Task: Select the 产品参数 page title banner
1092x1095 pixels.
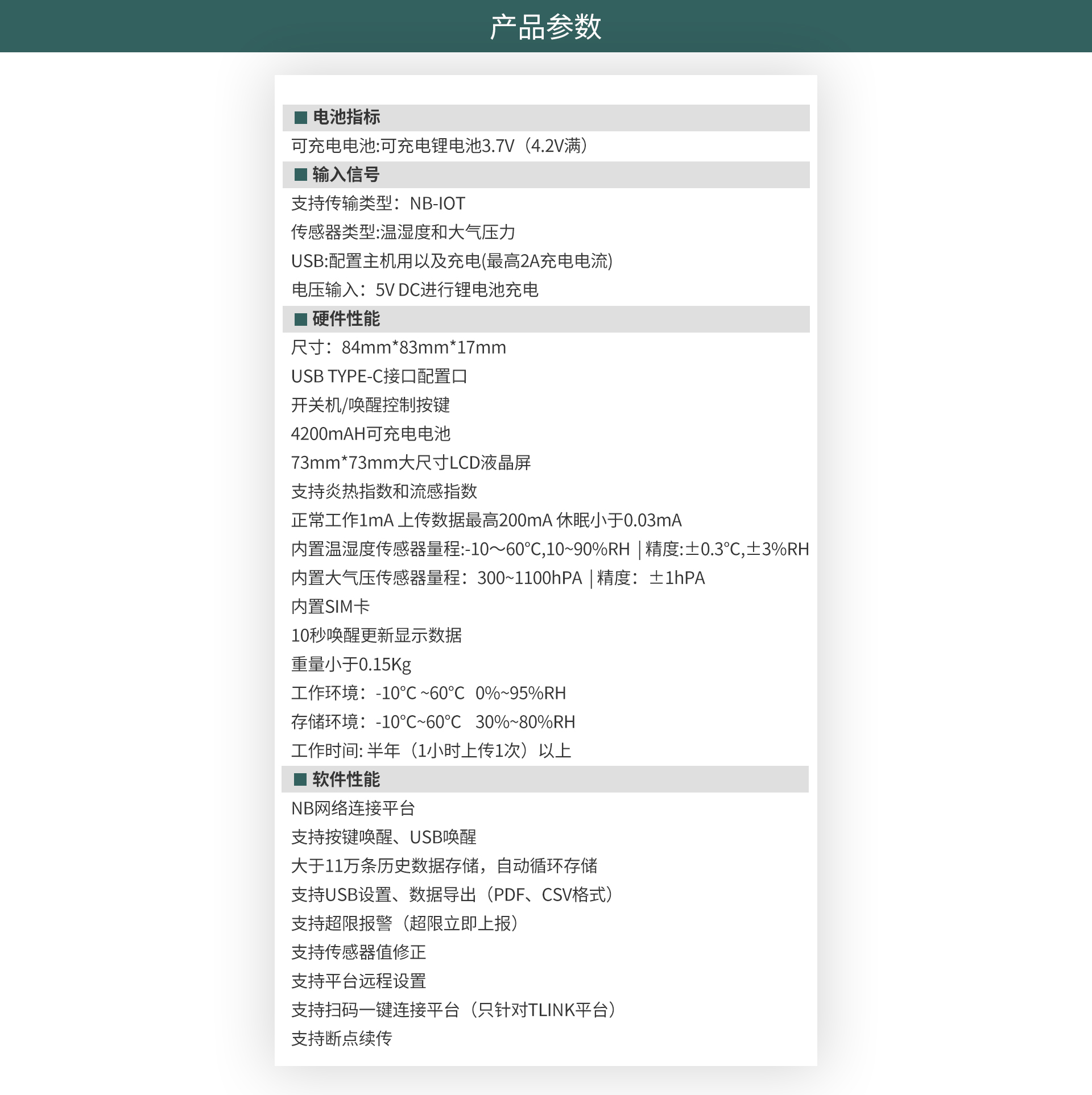Action: point(546,26)
